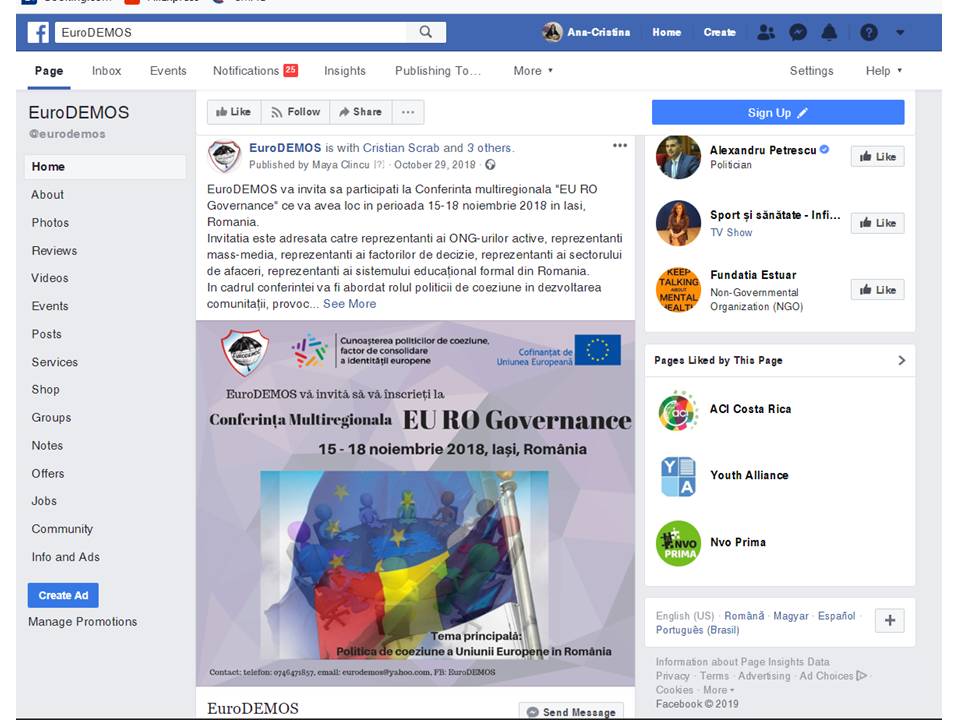Click the EuroDEMOS search field
This screenshot has height=720, width=960.
pos(231,32)
